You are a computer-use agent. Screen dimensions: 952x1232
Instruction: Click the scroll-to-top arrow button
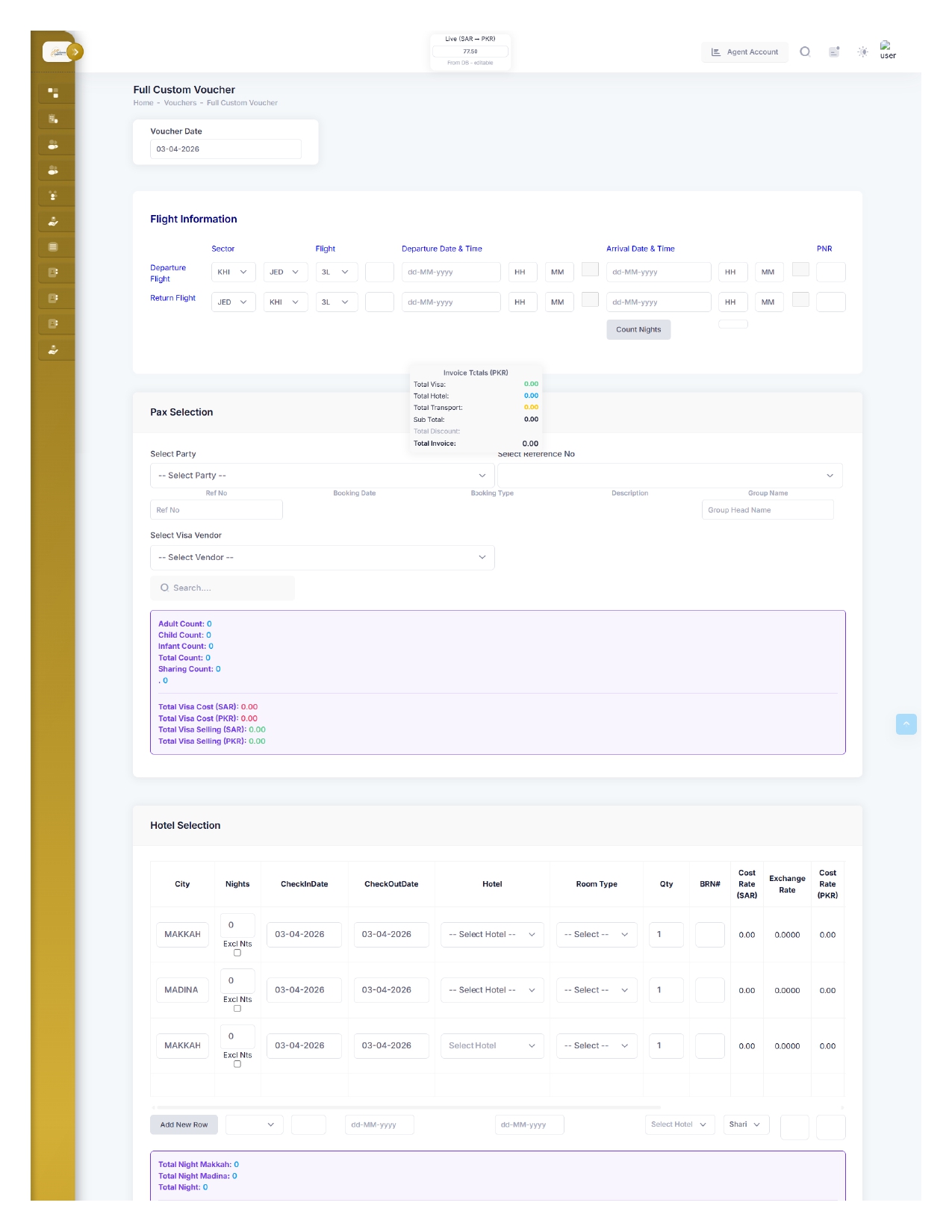tap(906, 724)
